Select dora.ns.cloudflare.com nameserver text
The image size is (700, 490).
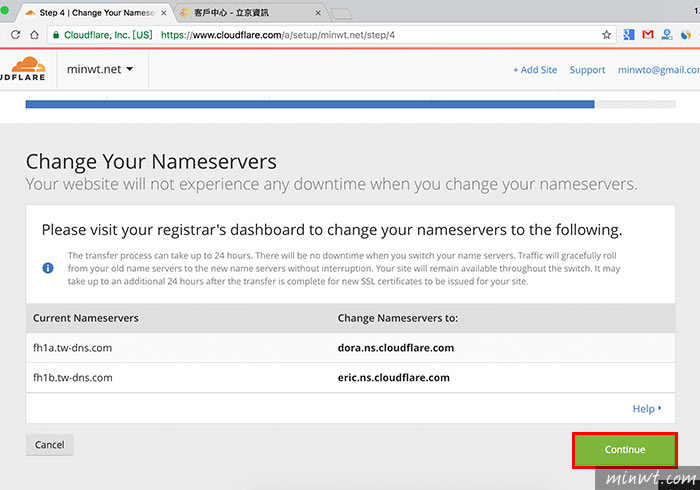[x=396, y=348]
